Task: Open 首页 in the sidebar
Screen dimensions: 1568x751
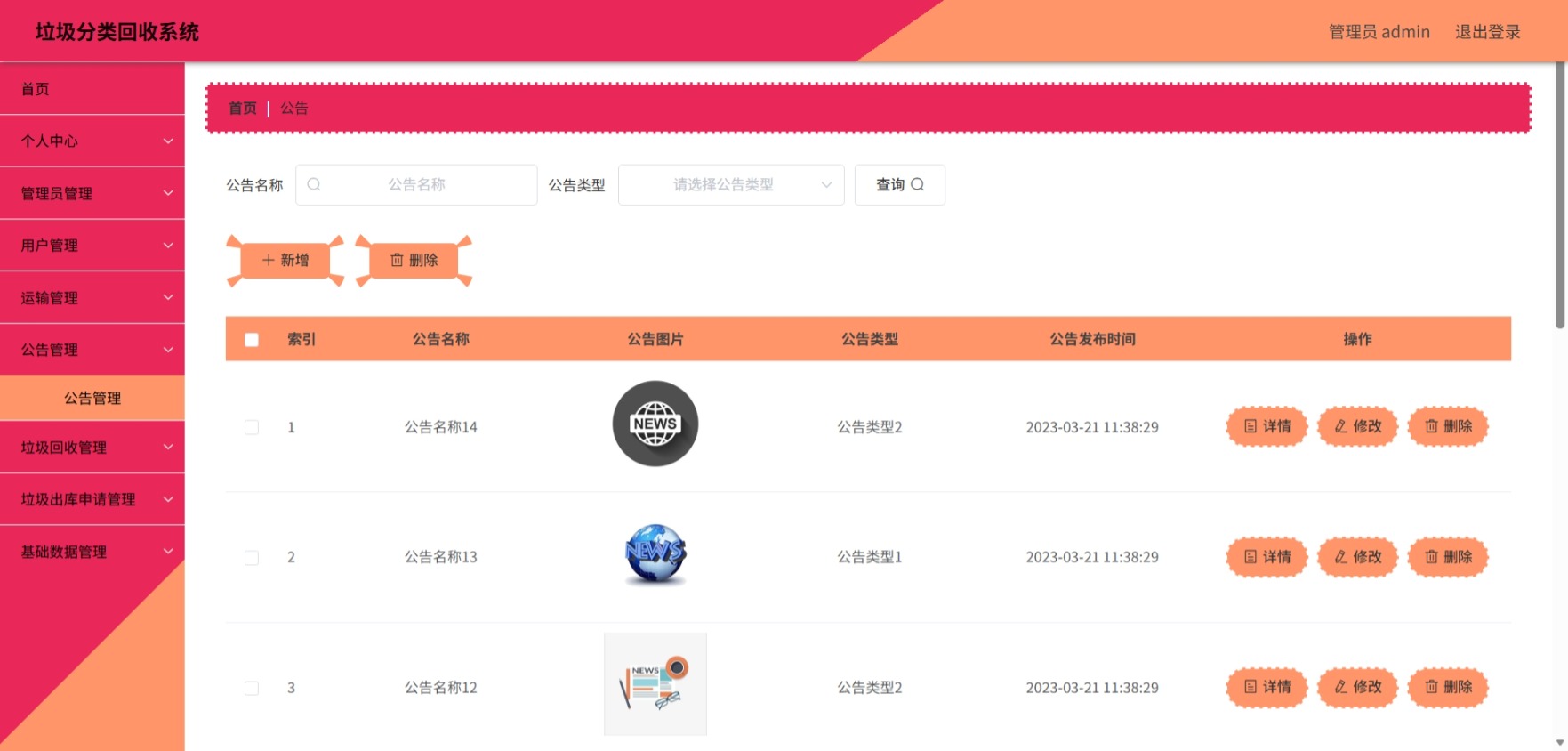Action: coord(92,89)
